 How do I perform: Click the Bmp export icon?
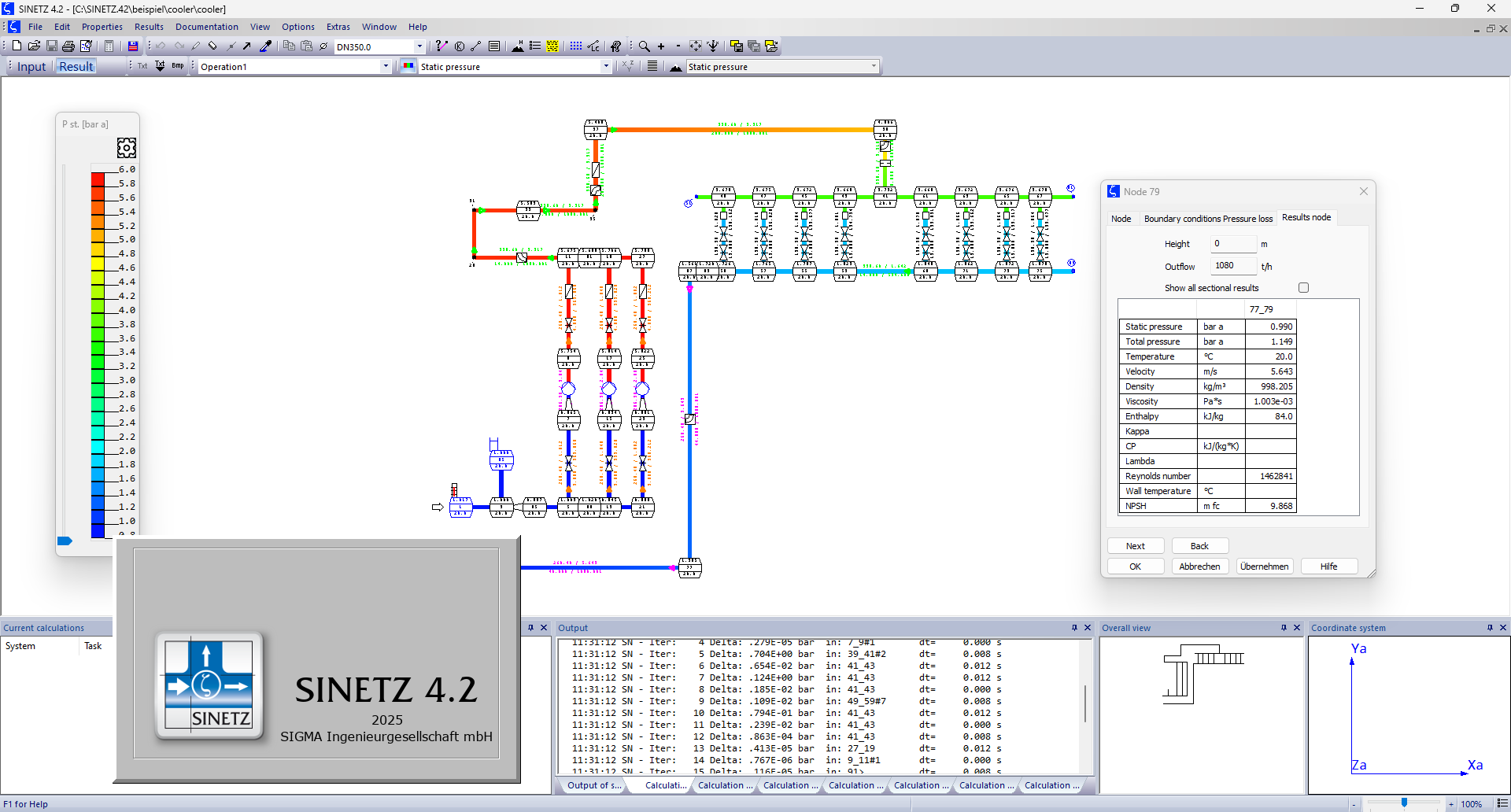pos(178,66)
